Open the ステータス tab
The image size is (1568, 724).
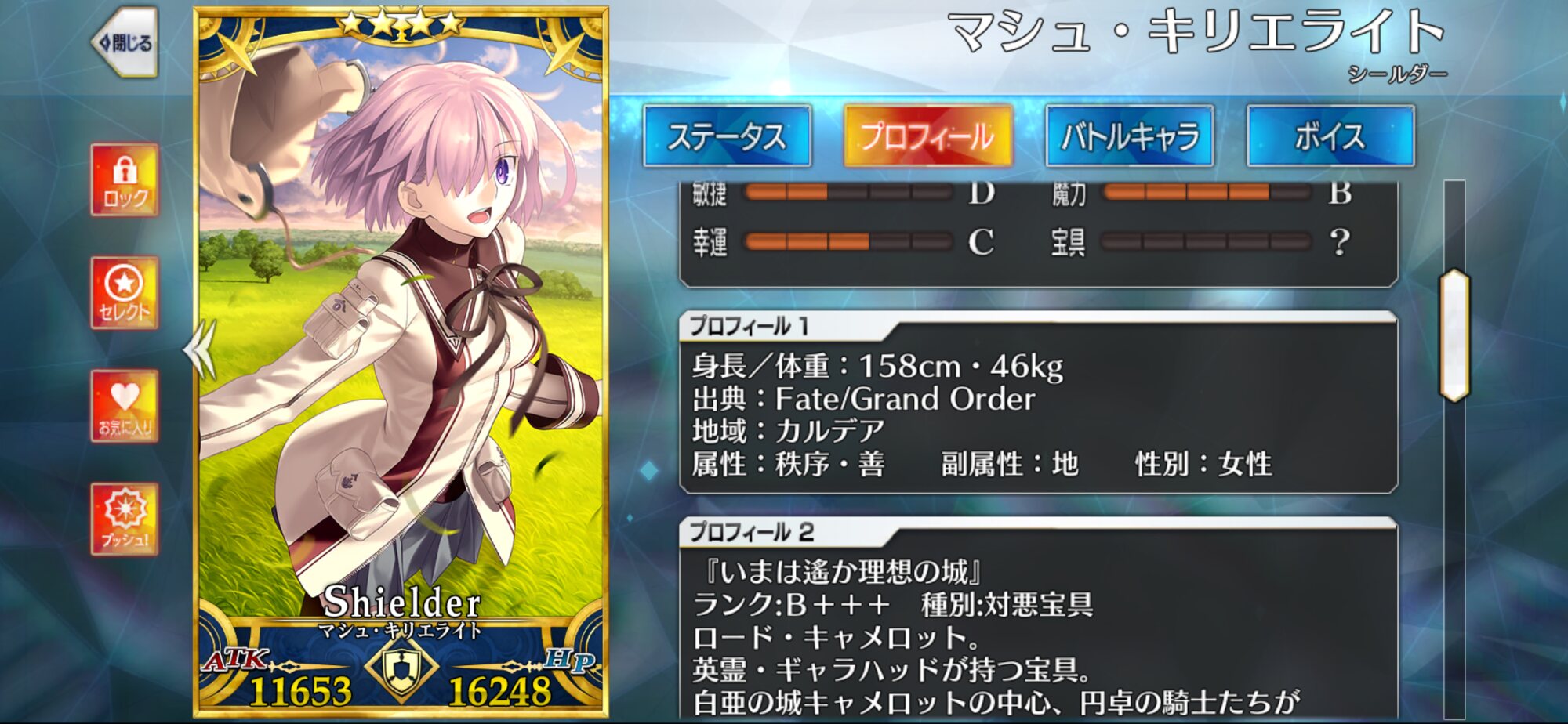(x=727, y=136)
